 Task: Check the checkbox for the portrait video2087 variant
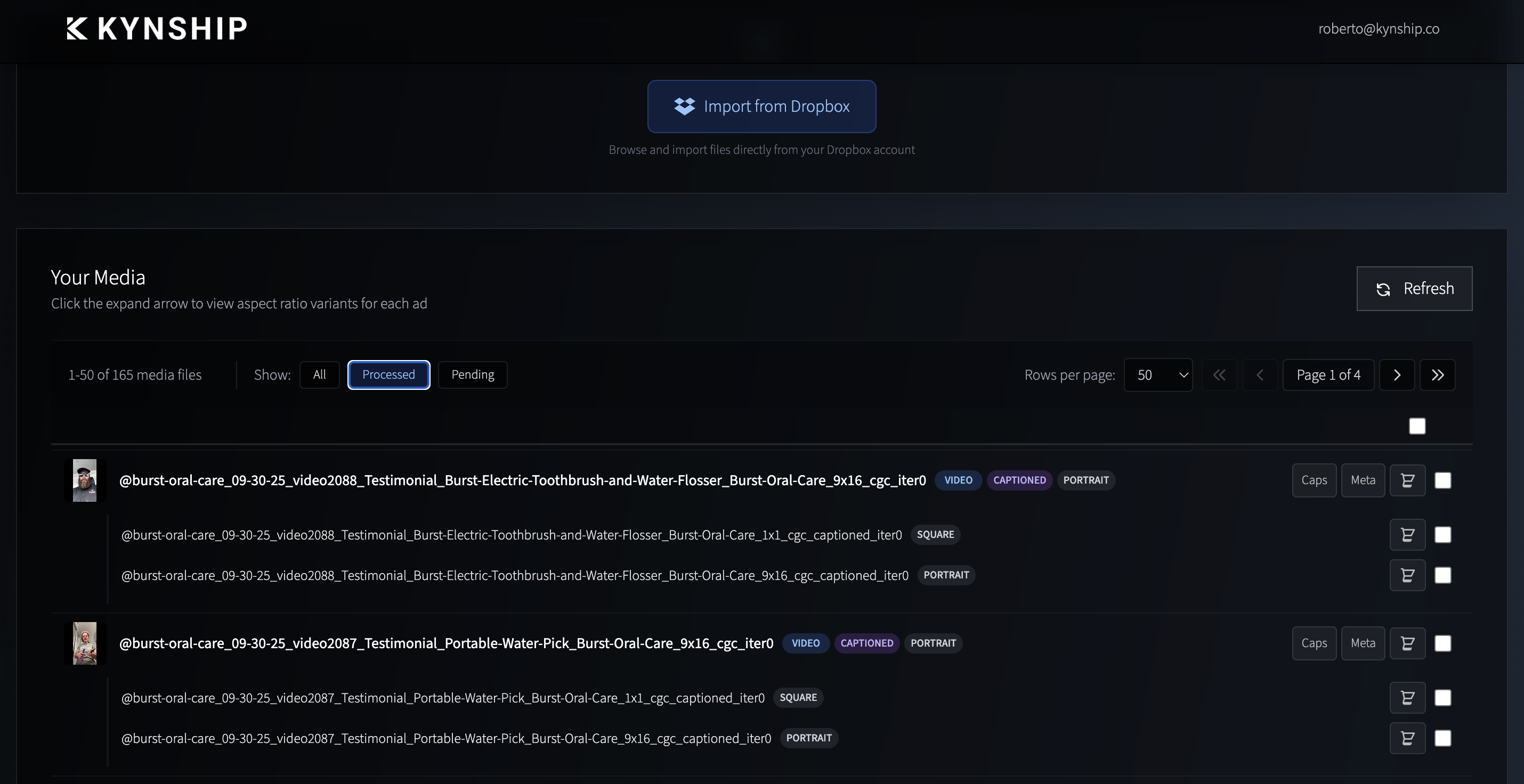[x=1444, y=738]
